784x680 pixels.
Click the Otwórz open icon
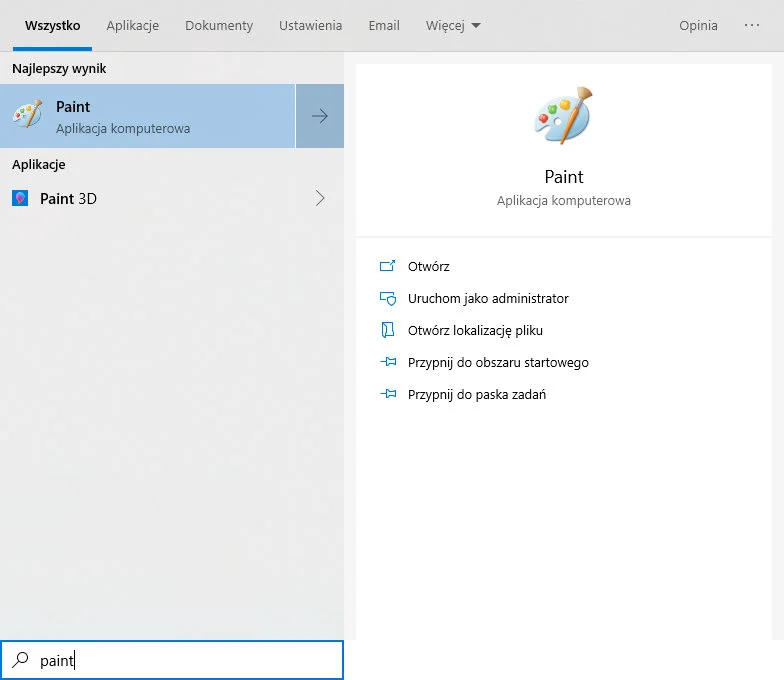(388, 267)
